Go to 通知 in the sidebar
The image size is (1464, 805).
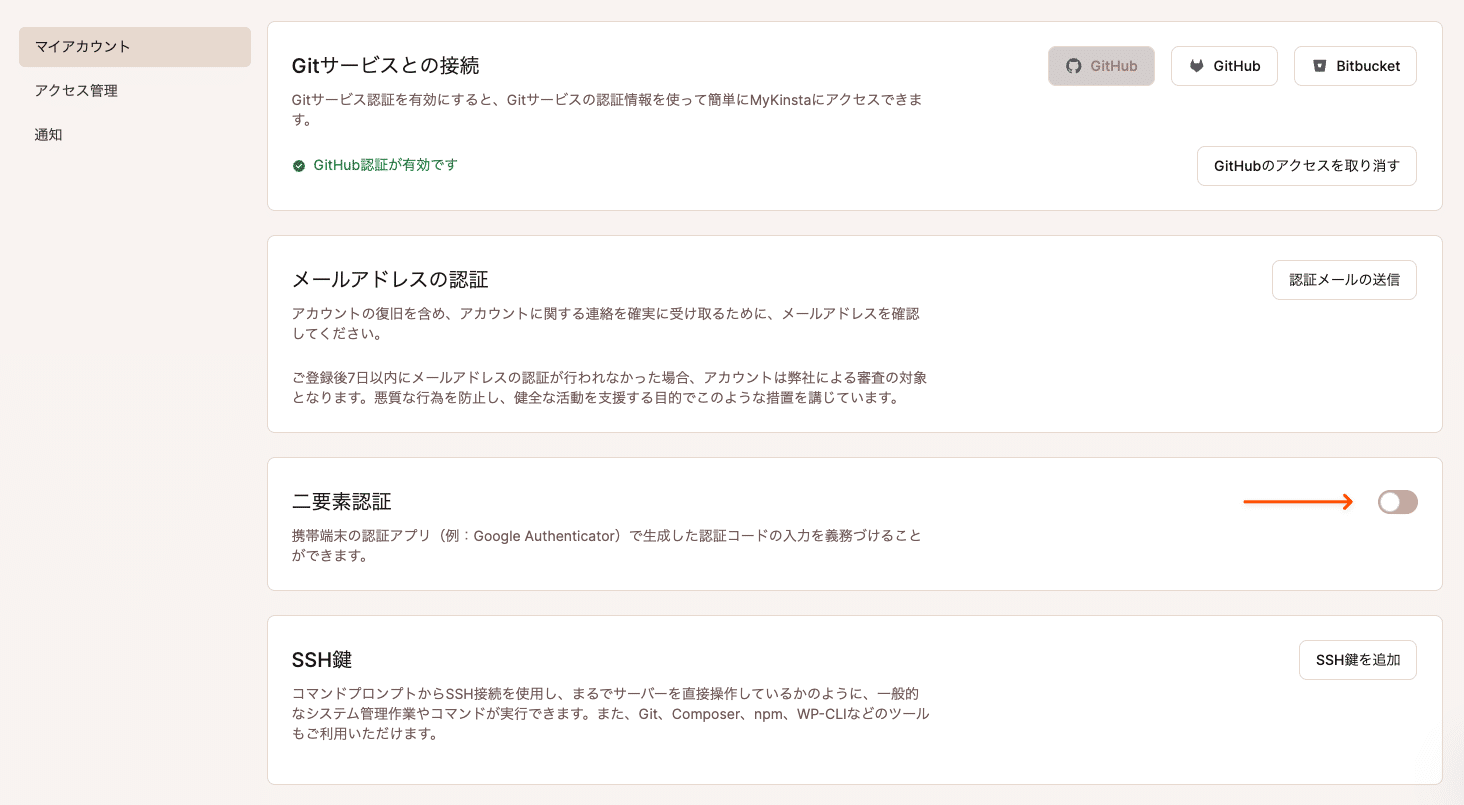click(49, 135)
